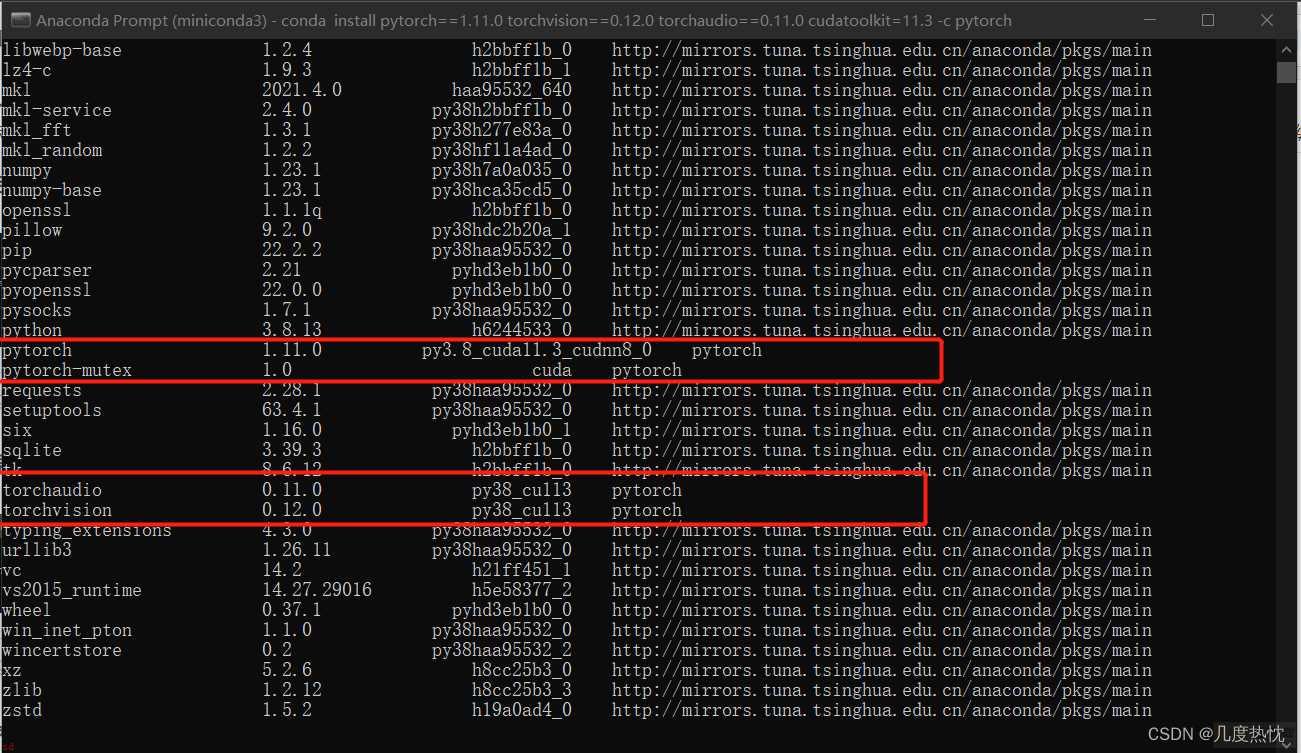Click the package name urllib3

pyautogui.click(x=37, y=550)
